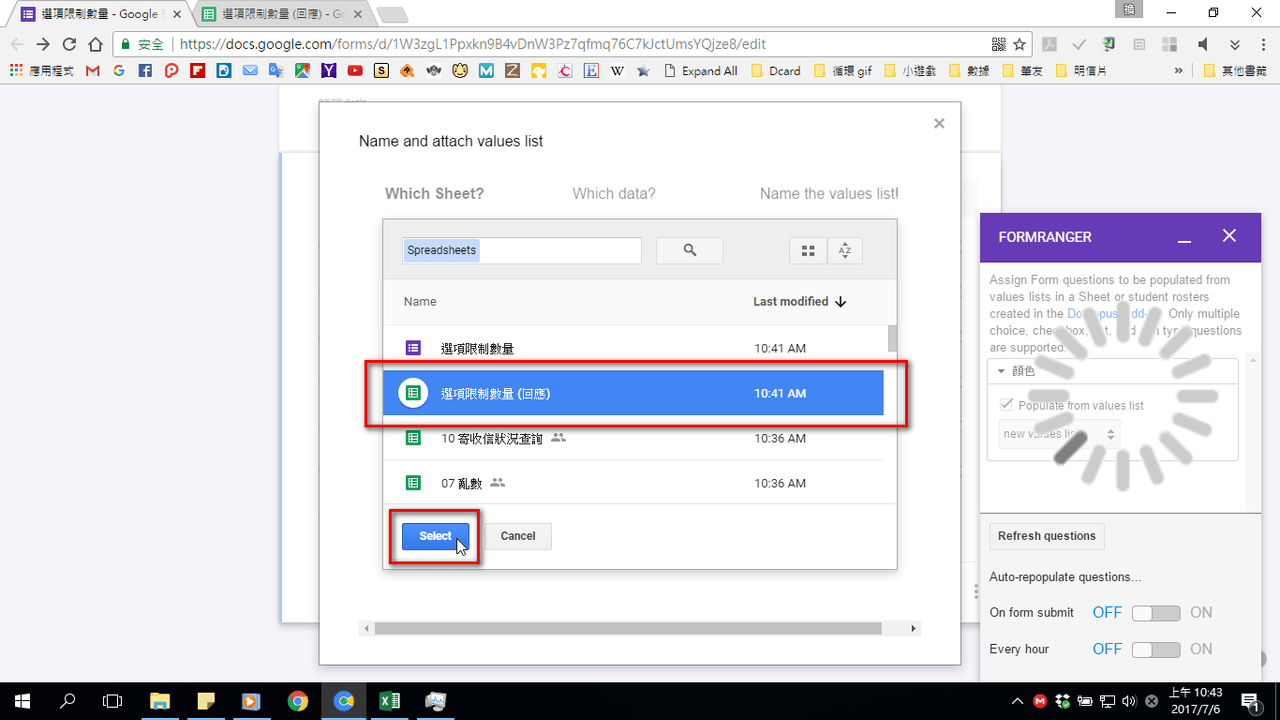Click the search magnifier button in picker

click(x=689, y=251)
